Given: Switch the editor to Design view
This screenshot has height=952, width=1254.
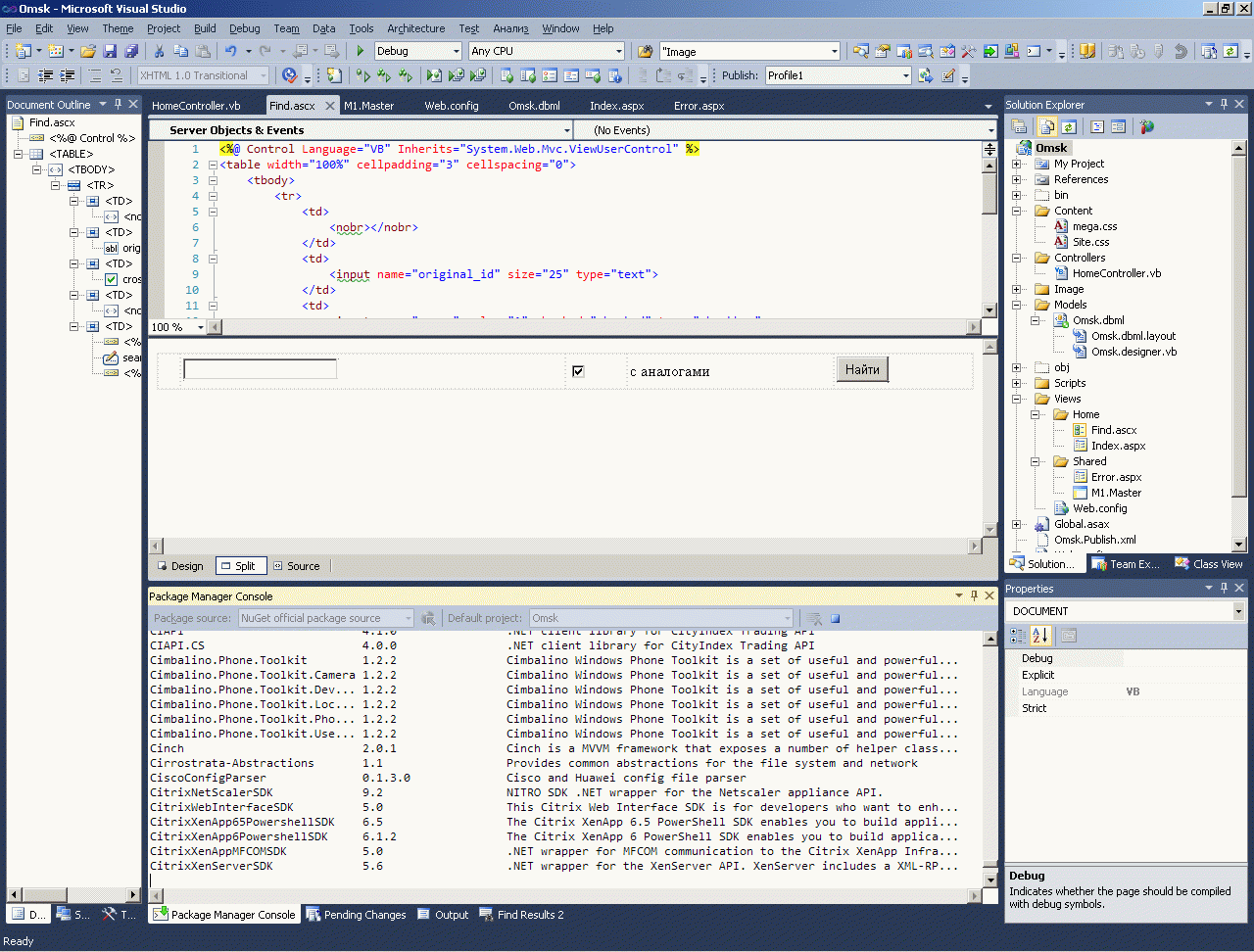Looking at the screenshot, I should pos(180,566).
